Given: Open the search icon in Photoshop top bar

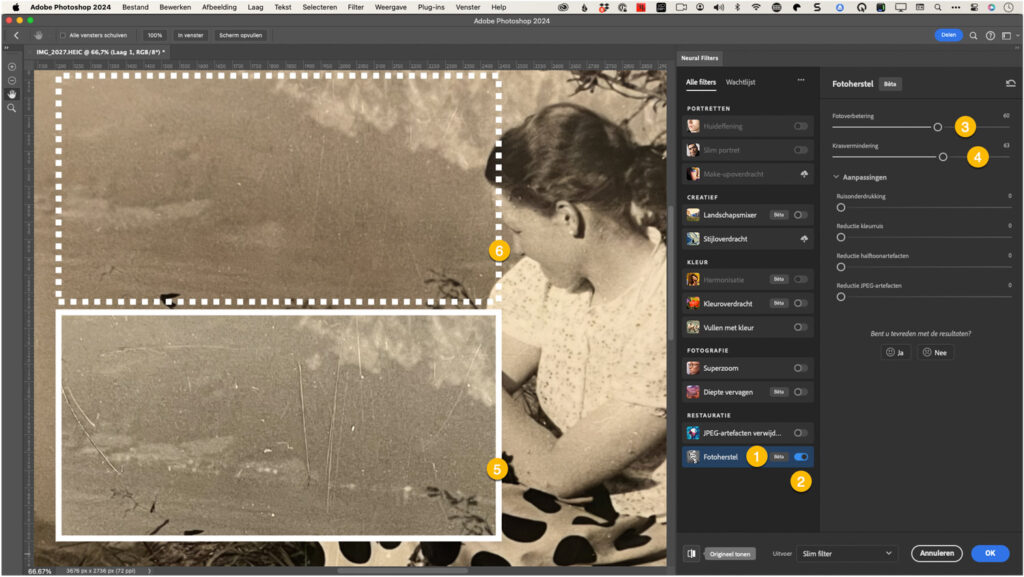Looking at the screenshot, I should (x=973, y=35).
